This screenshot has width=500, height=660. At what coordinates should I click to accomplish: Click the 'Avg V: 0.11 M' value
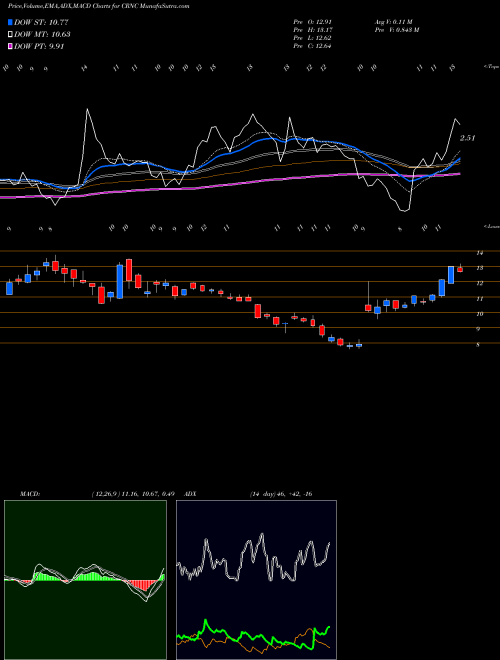coord(395,22)
